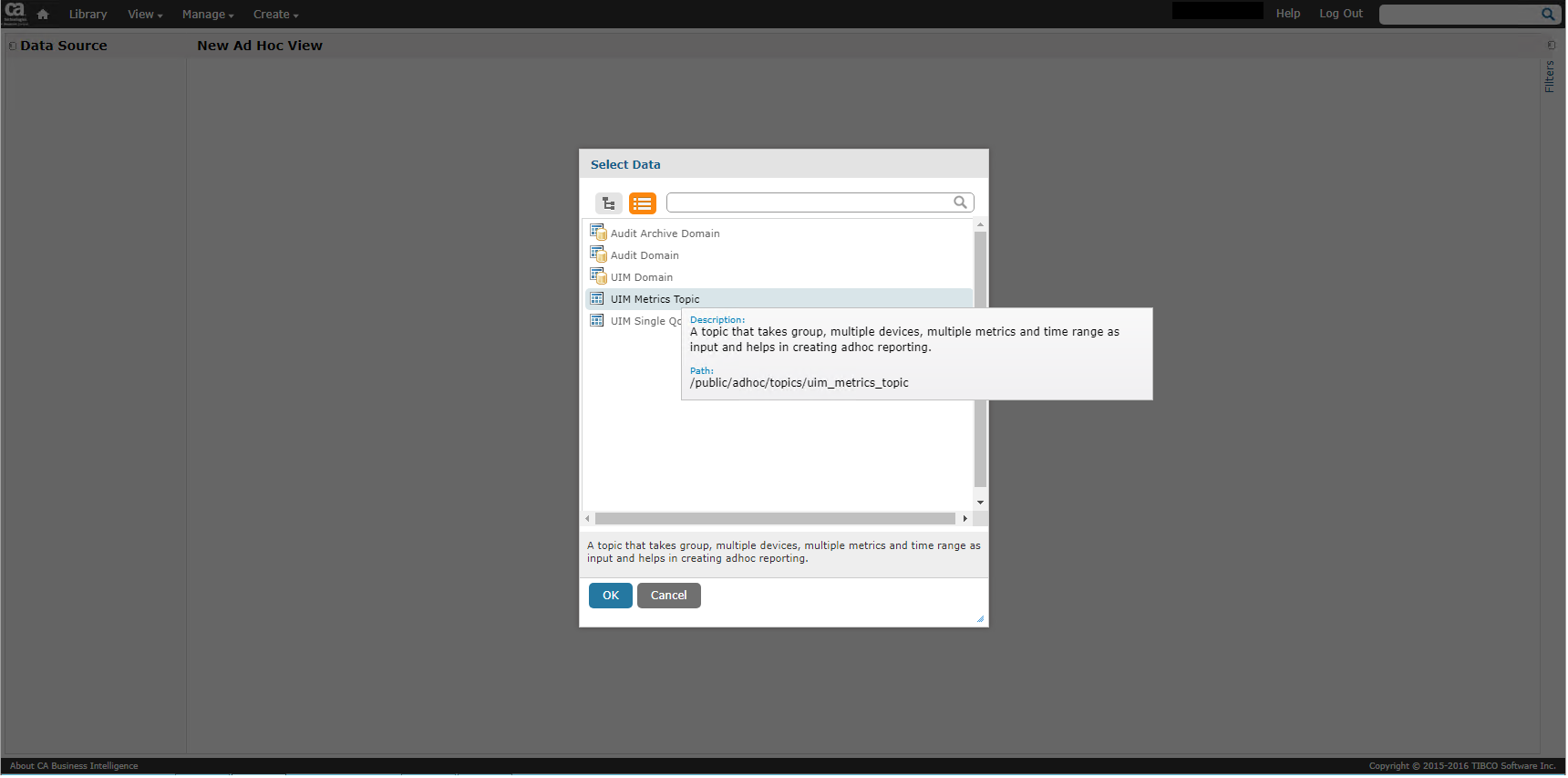Click the vertical scrollbar down arrow
This screenshot has width=1568, height=778.
click(981, 503)
